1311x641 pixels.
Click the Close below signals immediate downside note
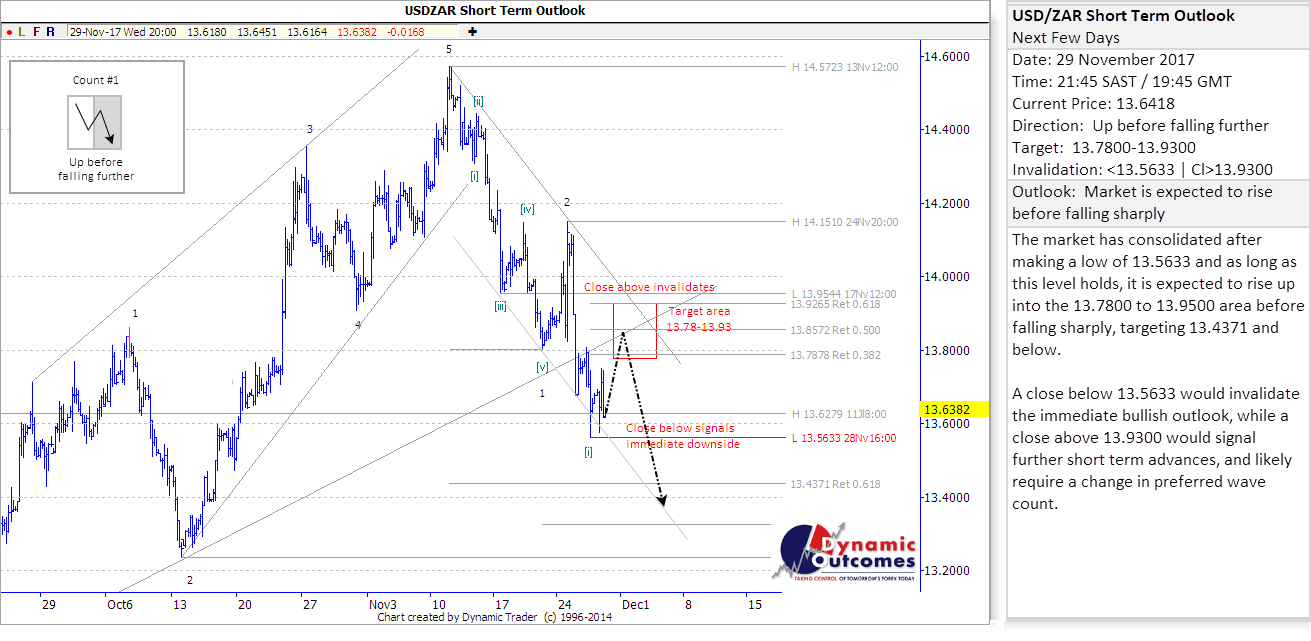click(683, 436)
